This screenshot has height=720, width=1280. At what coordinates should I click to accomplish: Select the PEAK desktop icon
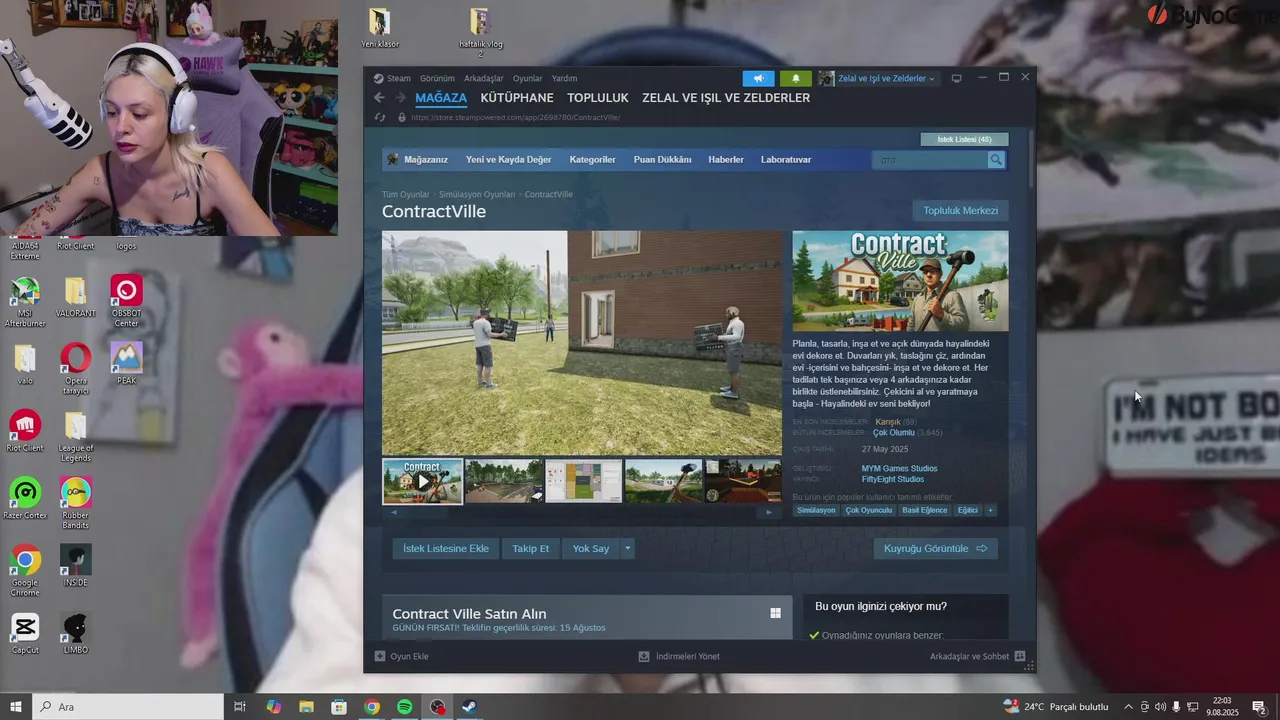click(x=126, y=363)
